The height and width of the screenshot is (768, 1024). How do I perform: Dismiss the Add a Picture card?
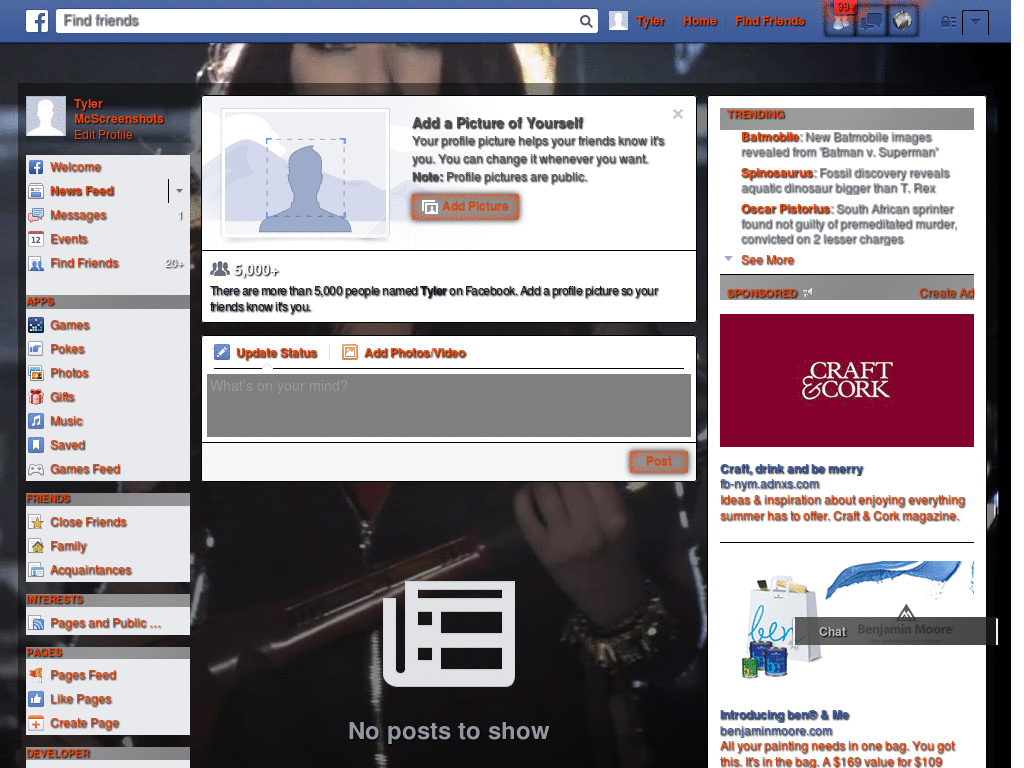click(x=678, y=114)
